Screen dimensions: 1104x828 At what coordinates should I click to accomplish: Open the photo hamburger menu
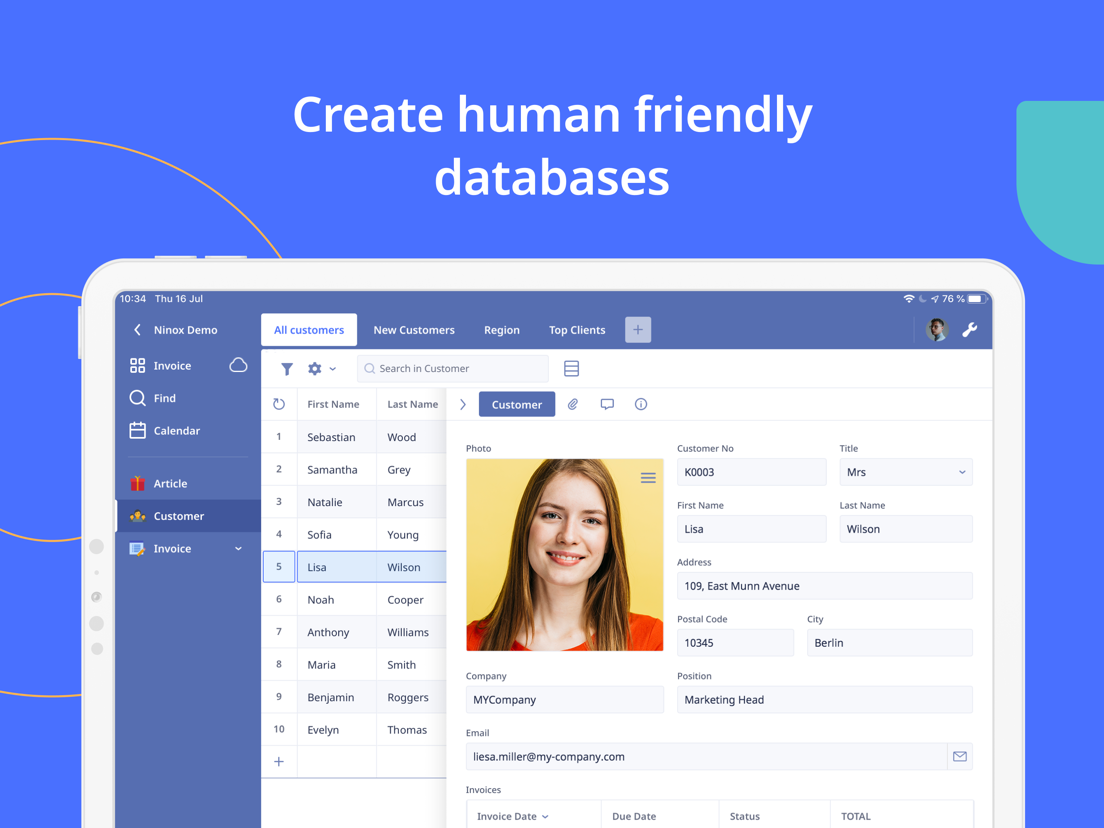click(648, 478)
